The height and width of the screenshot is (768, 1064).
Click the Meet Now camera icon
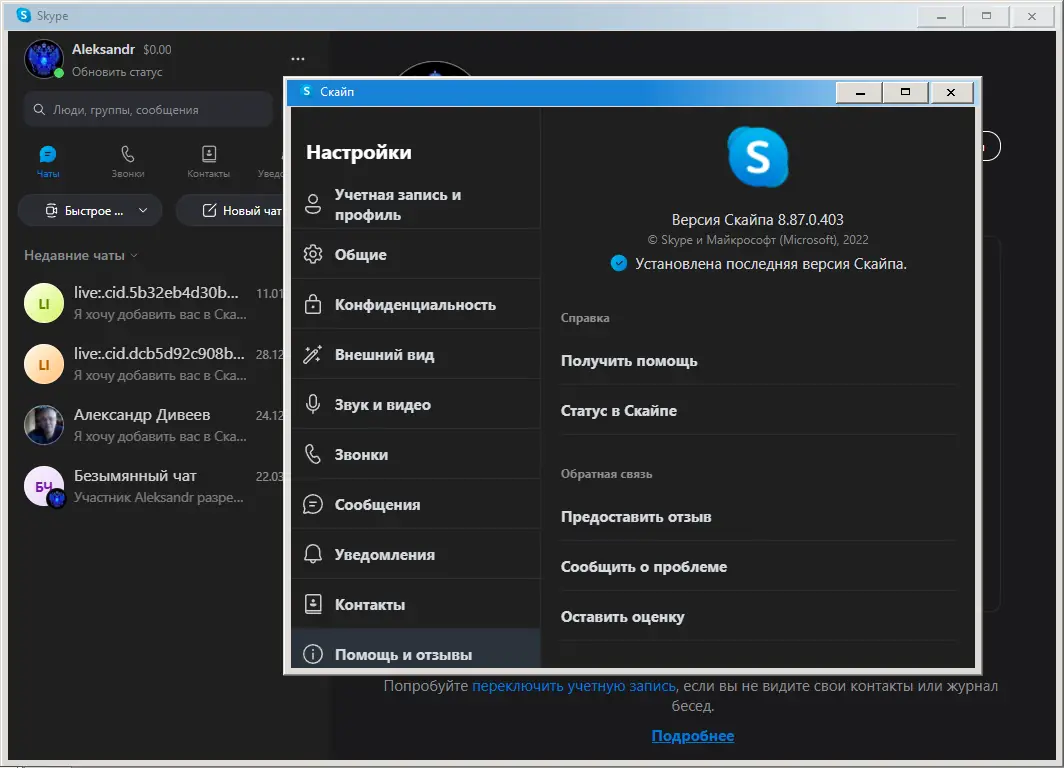coord(51,210)
